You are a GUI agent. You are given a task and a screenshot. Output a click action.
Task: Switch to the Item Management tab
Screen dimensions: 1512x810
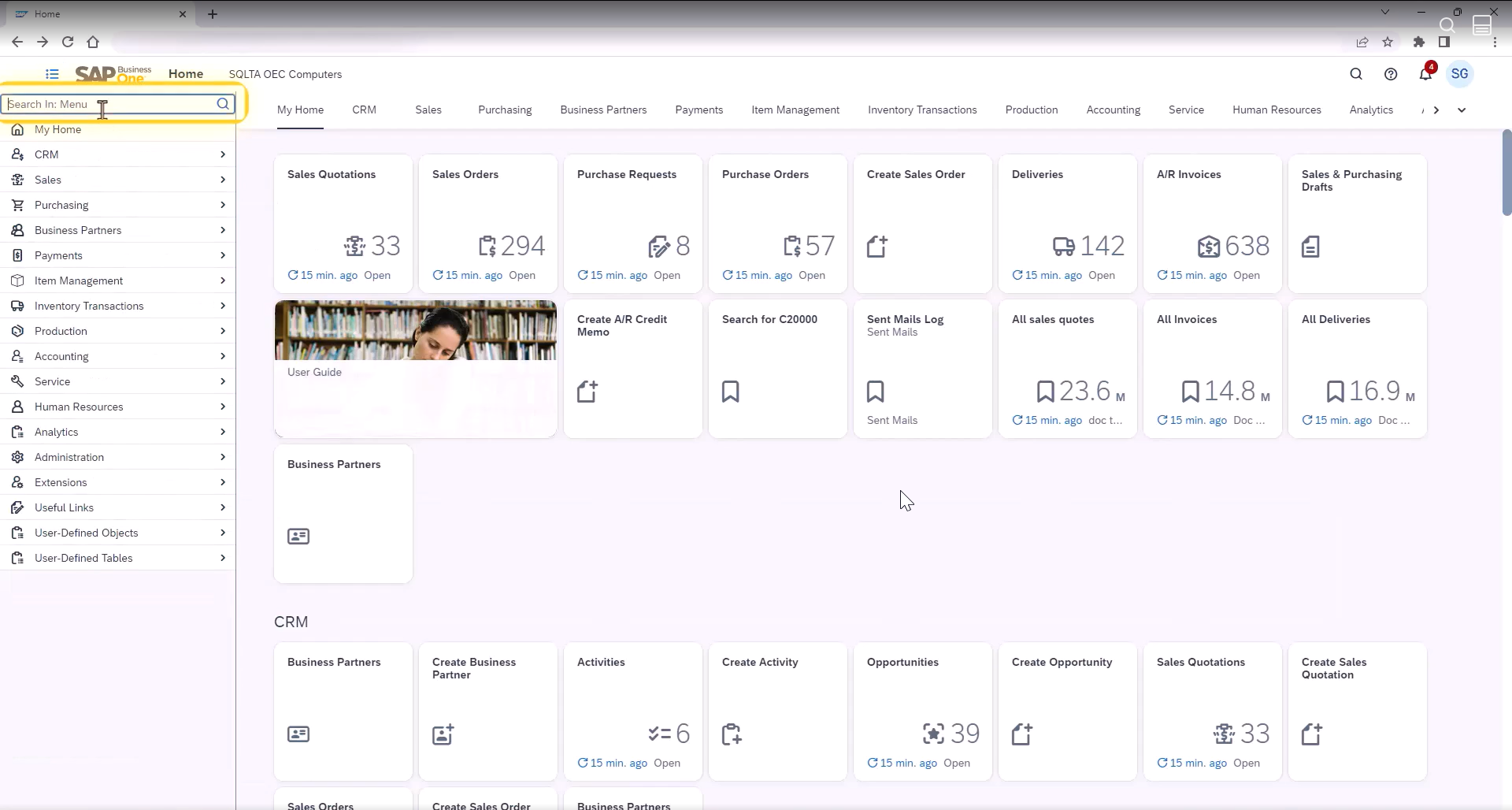795,110
